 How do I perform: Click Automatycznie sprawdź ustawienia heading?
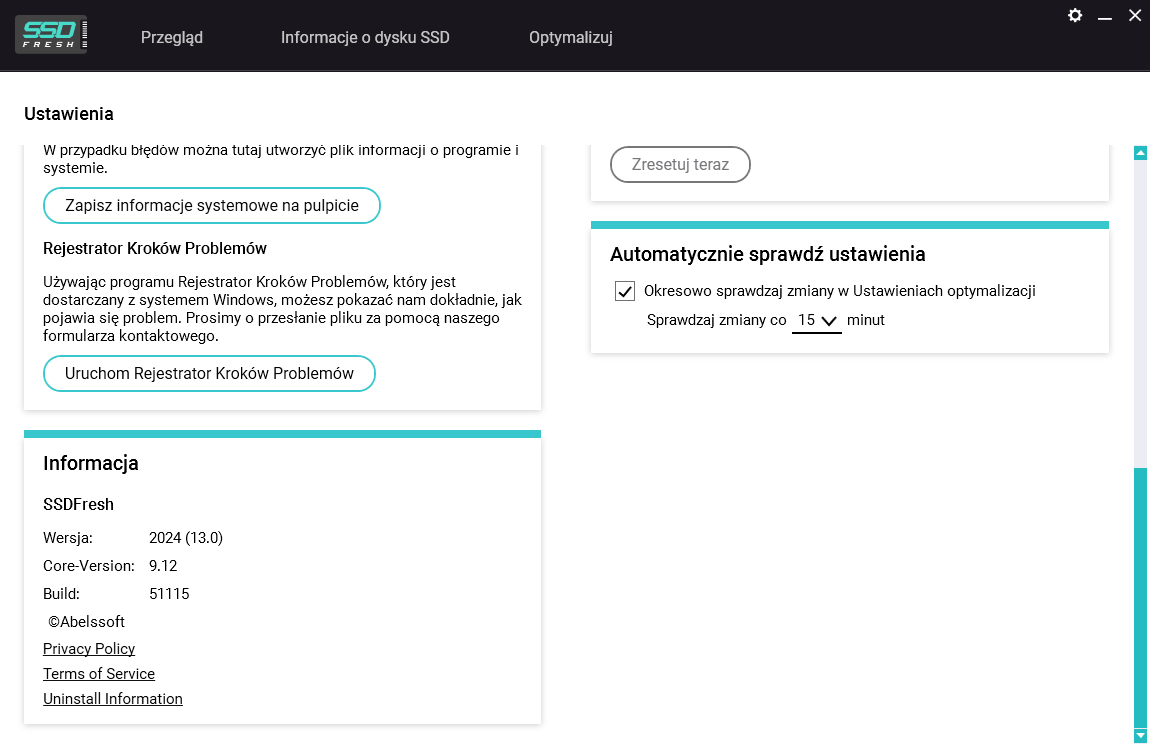[768, 254]
